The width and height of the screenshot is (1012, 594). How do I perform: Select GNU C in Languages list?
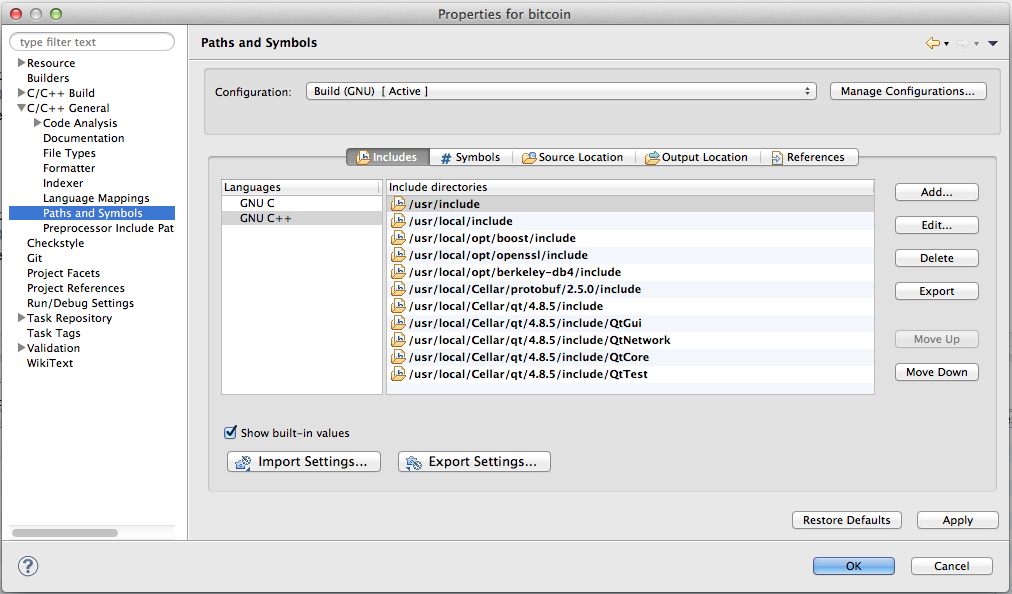[x=302, y=203]
